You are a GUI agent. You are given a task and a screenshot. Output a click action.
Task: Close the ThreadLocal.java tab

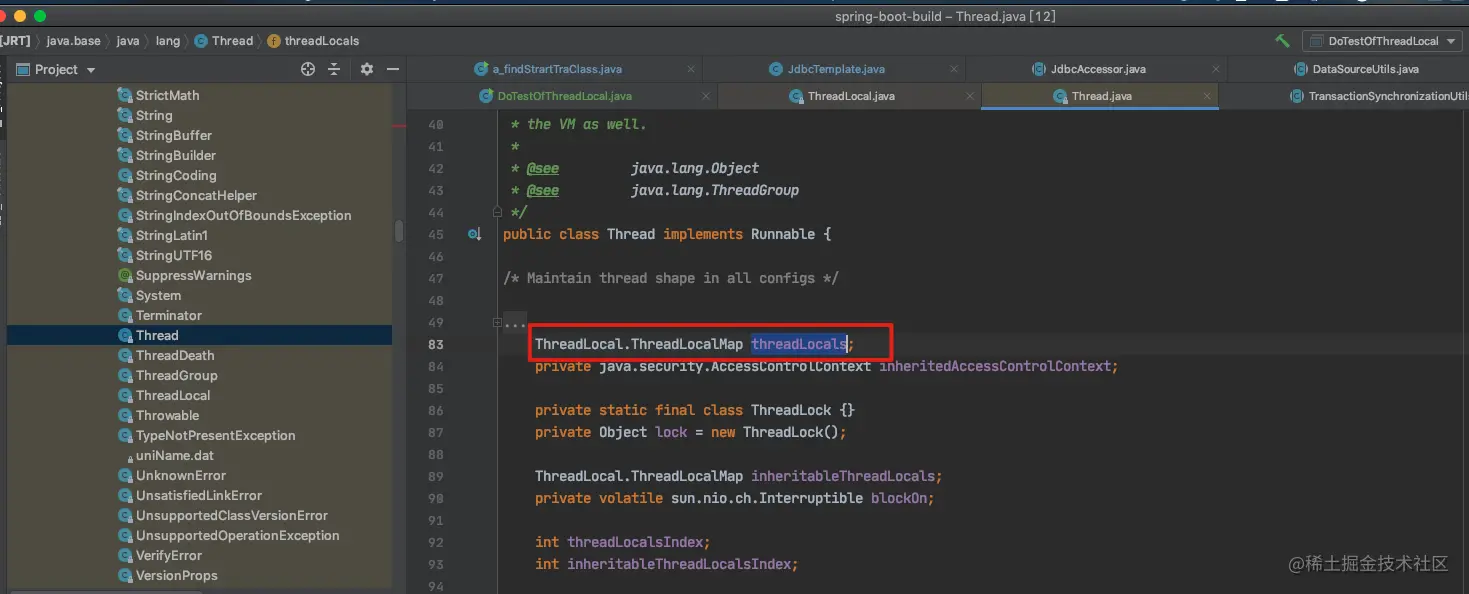[969, 96]
